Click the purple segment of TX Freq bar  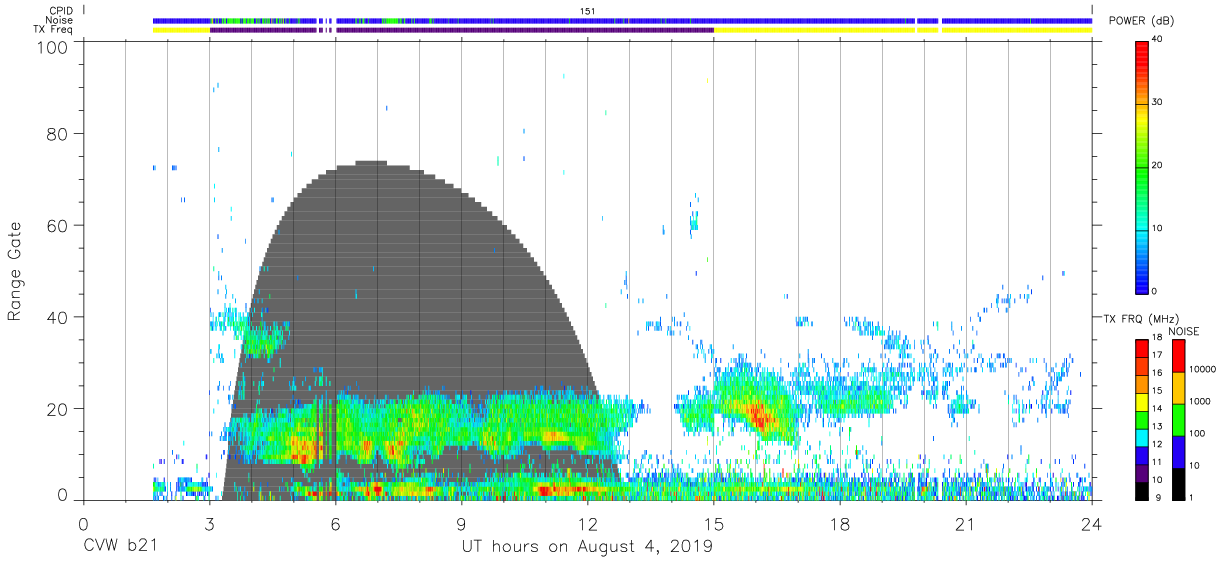click(462, 30)
